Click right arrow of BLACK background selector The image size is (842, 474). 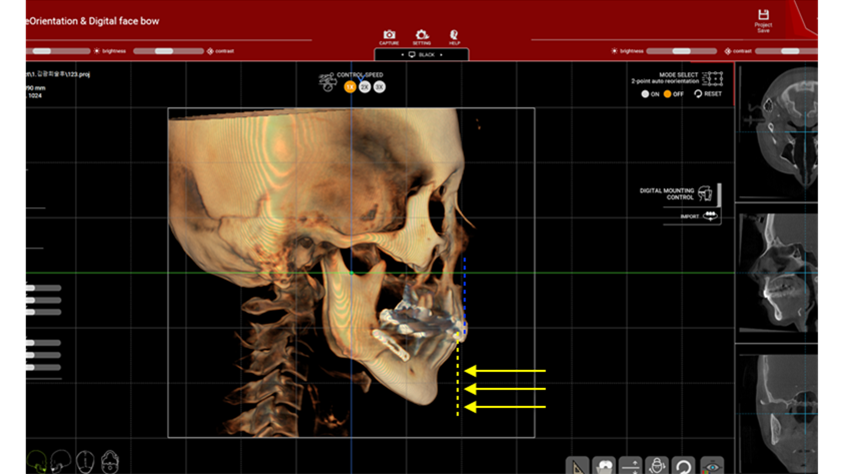tap(442, 55)
